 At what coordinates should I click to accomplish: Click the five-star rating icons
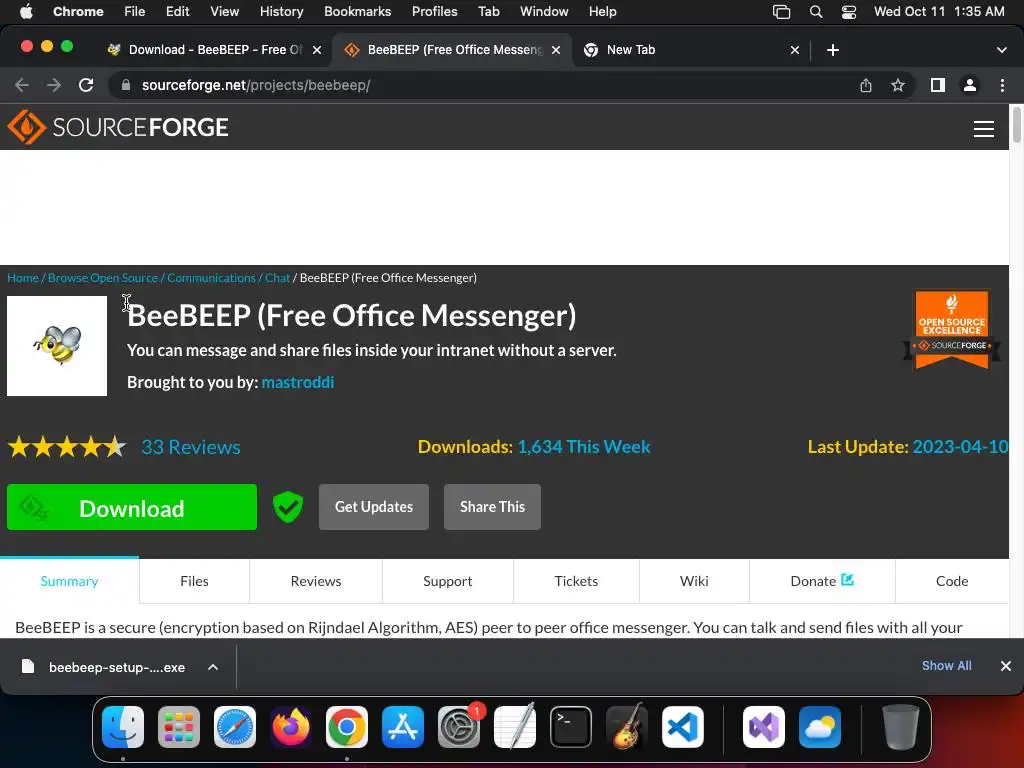point(67,447)
